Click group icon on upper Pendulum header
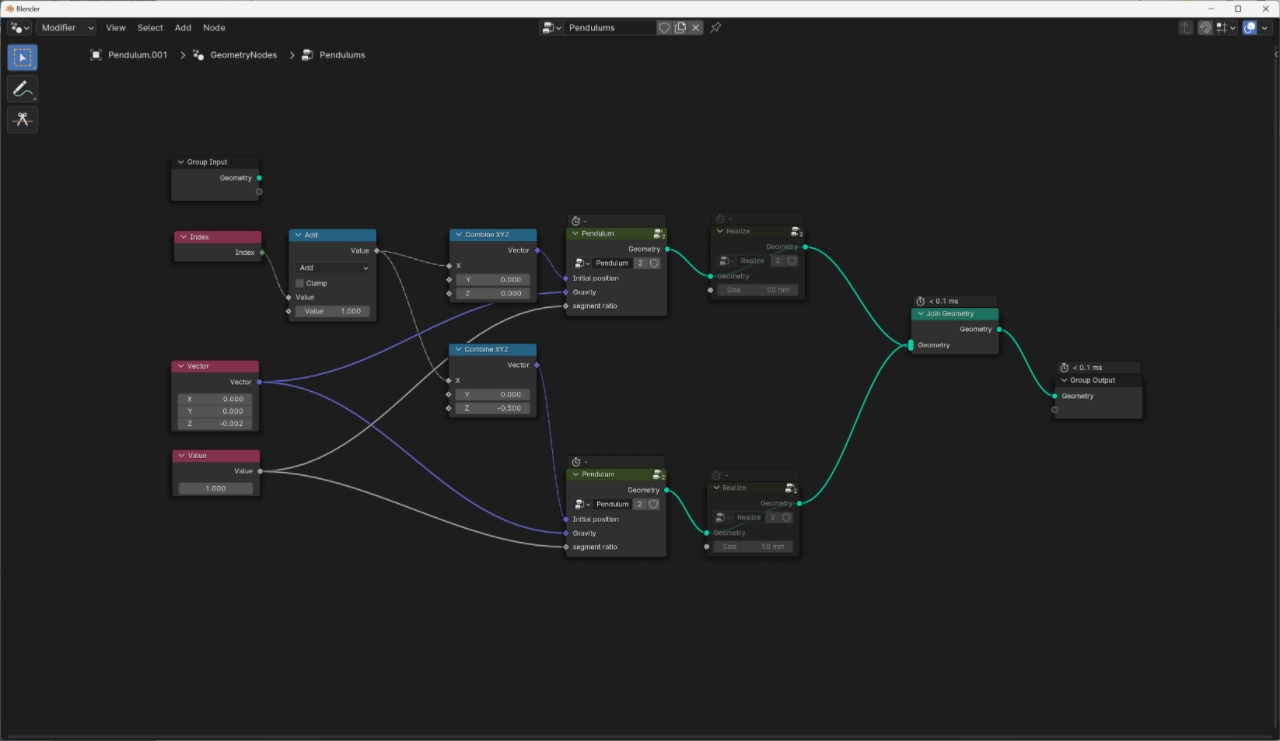Image resolution: width=1280 pixels, height=741 pixels. (659, 234)
